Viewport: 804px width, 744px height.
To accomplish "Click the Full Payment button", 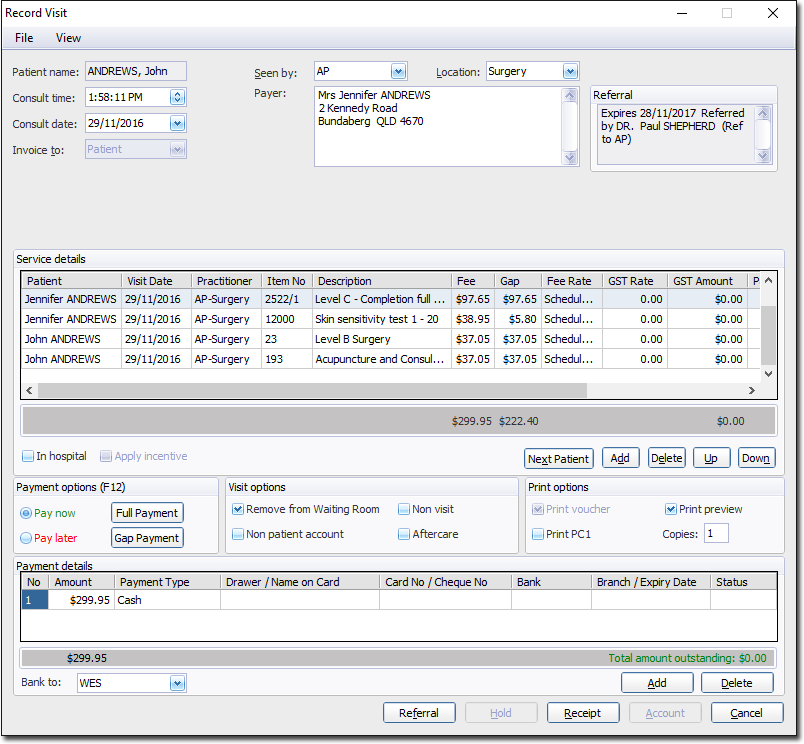I will pos(147,513).
